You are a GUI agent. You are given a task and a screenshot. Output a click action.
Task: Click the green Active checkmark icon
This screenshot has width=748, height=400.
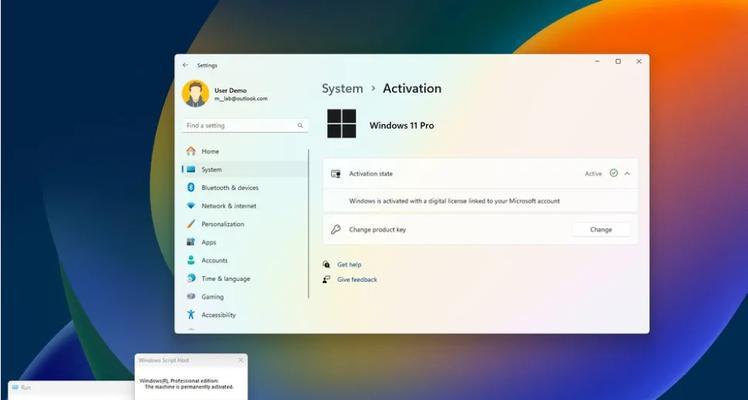click(x=613, y=173)
